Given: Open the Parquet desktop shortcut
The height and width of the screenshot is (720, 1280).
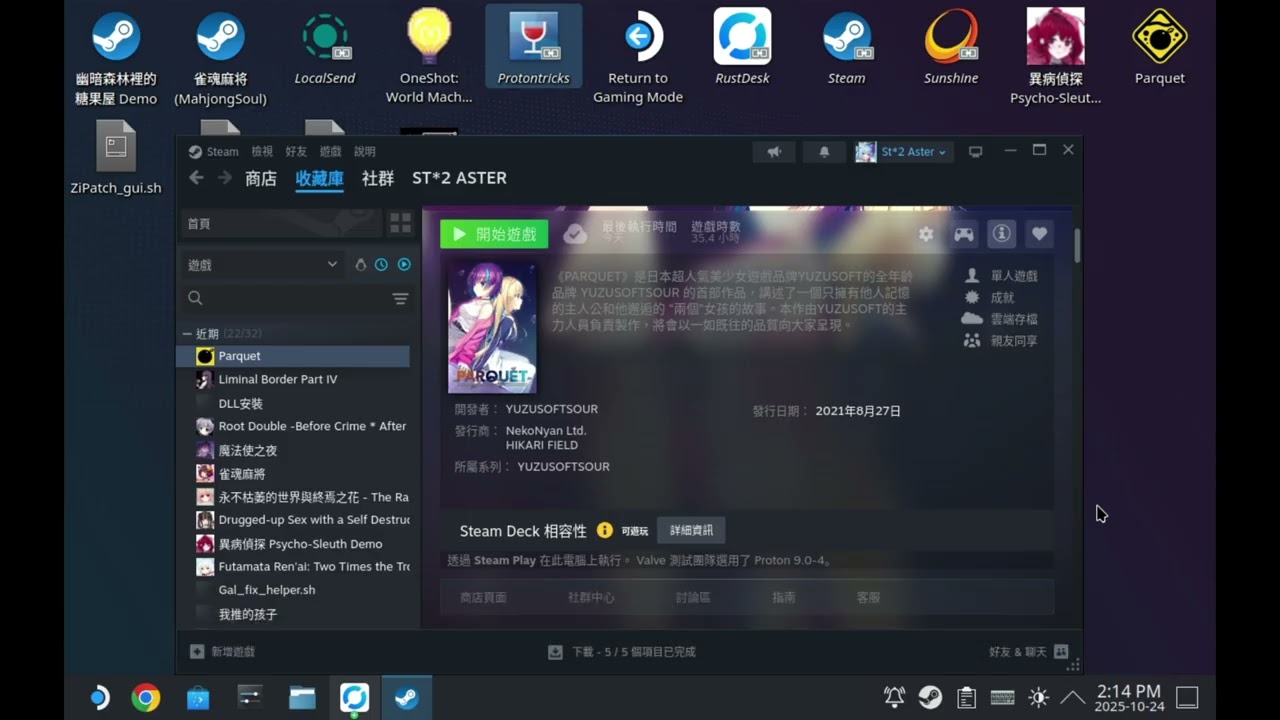Looking at the screenshot, I should click(1159, 48).
